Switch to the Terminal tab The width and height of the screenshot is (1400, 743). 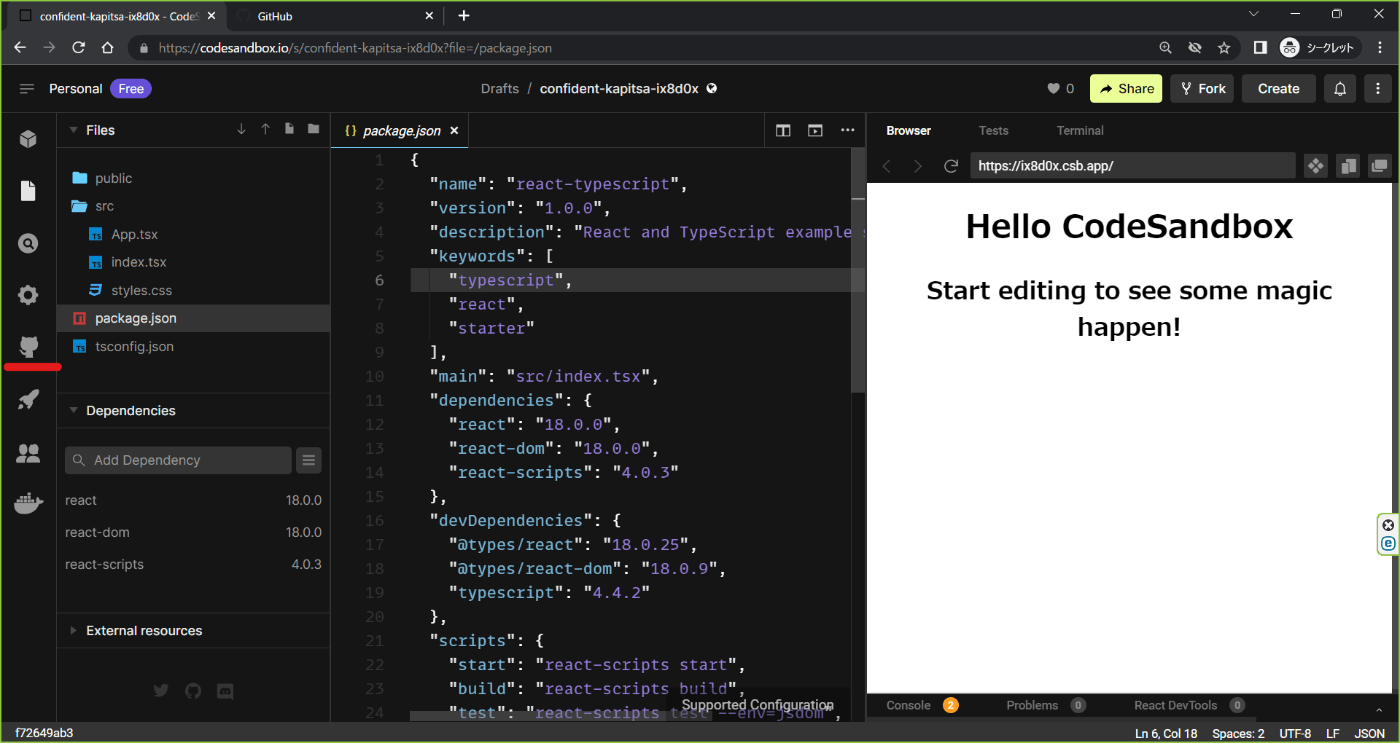pos(1080,131)
